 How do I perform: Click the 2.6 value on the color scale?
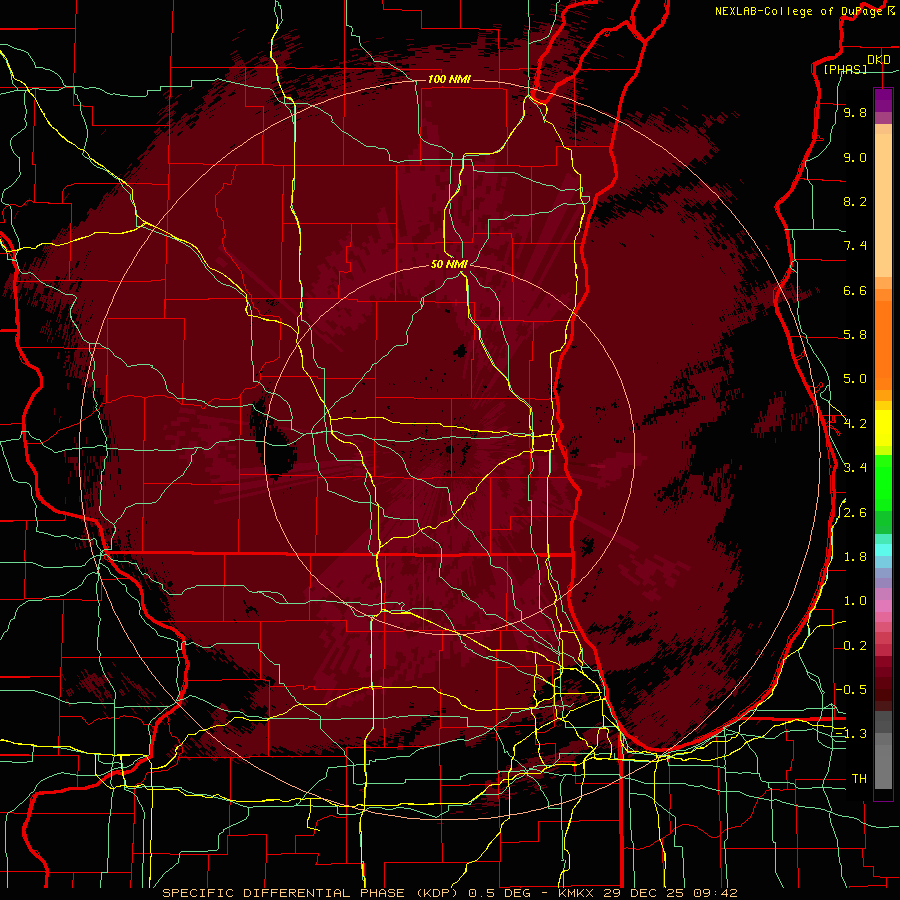point(855,513)
